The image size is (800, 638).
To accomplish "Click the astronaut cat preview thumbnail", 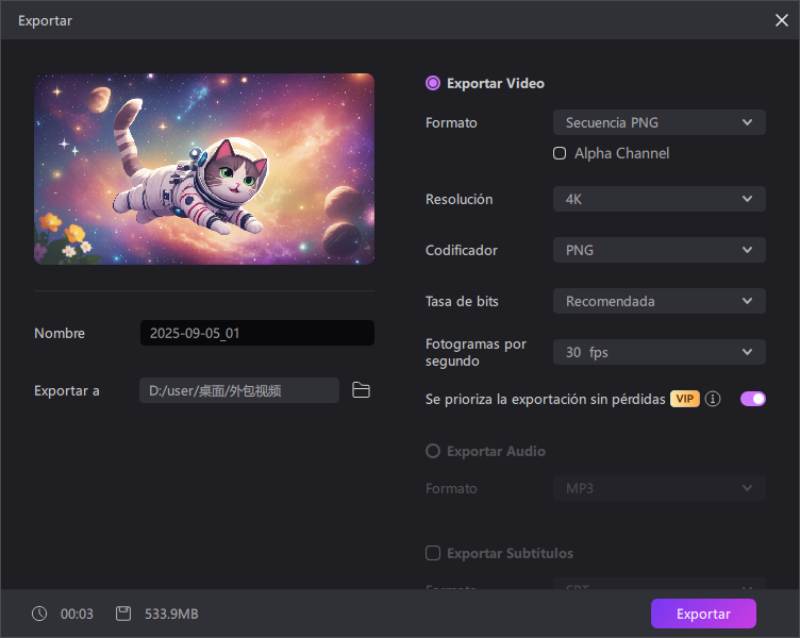I will coord(204,169).
